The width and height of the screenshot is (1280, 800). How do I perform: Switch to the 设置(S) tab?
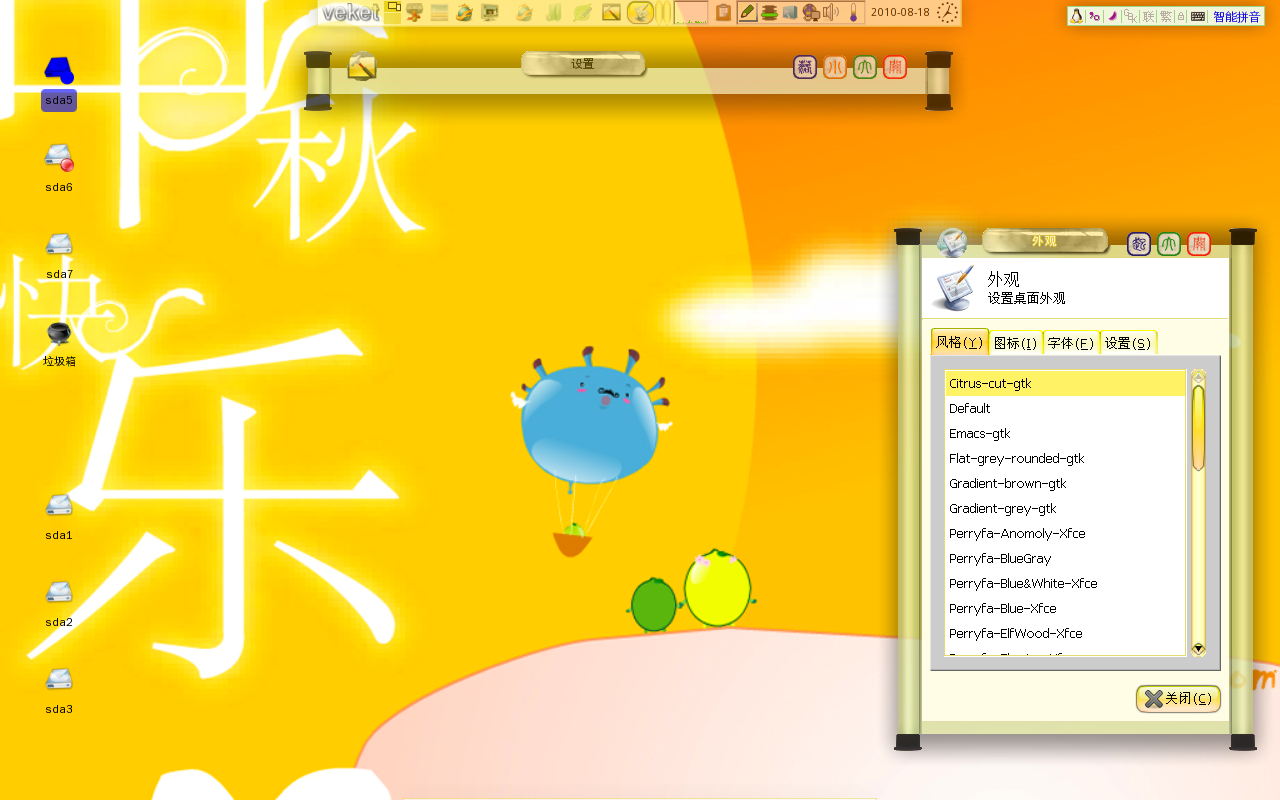click(x=1128, y=343)
